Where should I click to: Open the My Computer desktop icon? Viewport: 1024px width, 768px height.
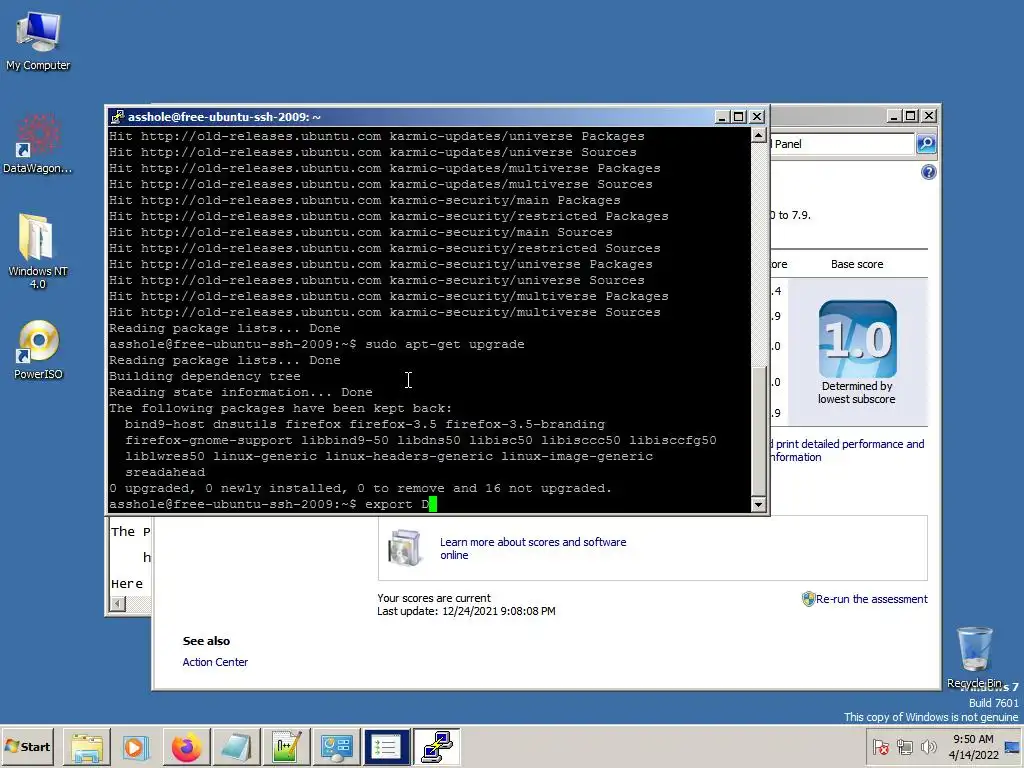38,40
